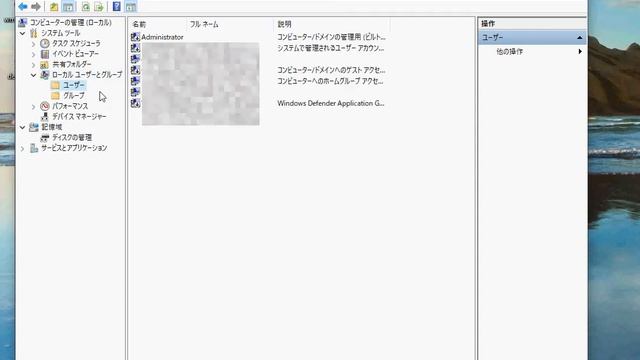640x360 pixels.
Task: Click the user icon in the ホームグループ アクセ row
Action: 135,81
